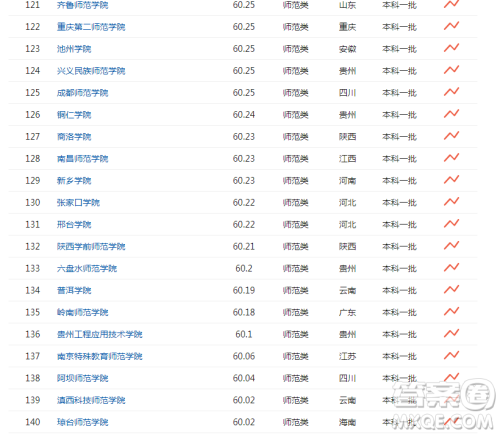Open the 重庆第二师范学院 school link
Viewport: 500px width, 435px height.
(91, 27)
